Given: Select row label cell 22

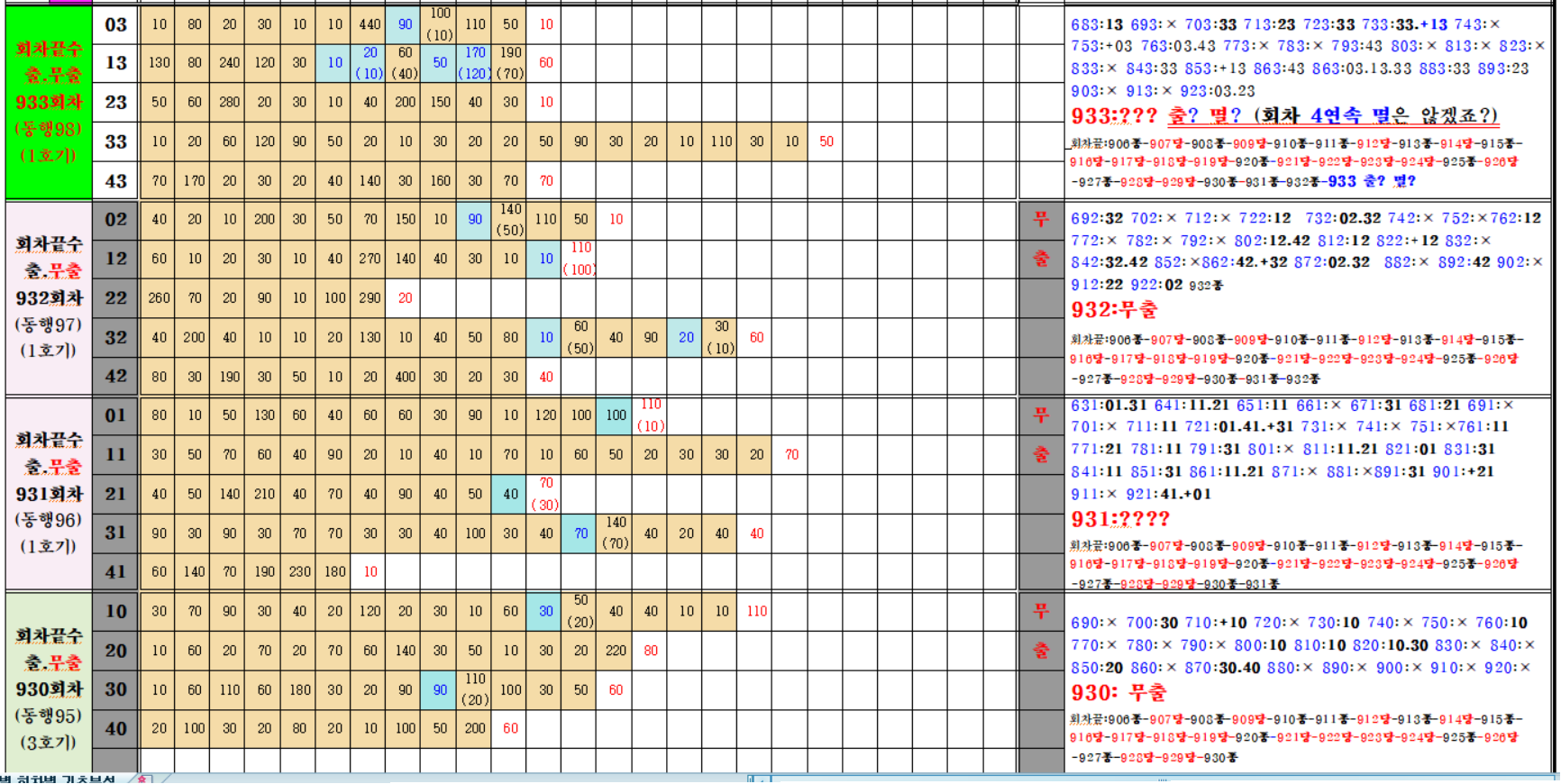Looking at the screenshot, I should 115,297.
